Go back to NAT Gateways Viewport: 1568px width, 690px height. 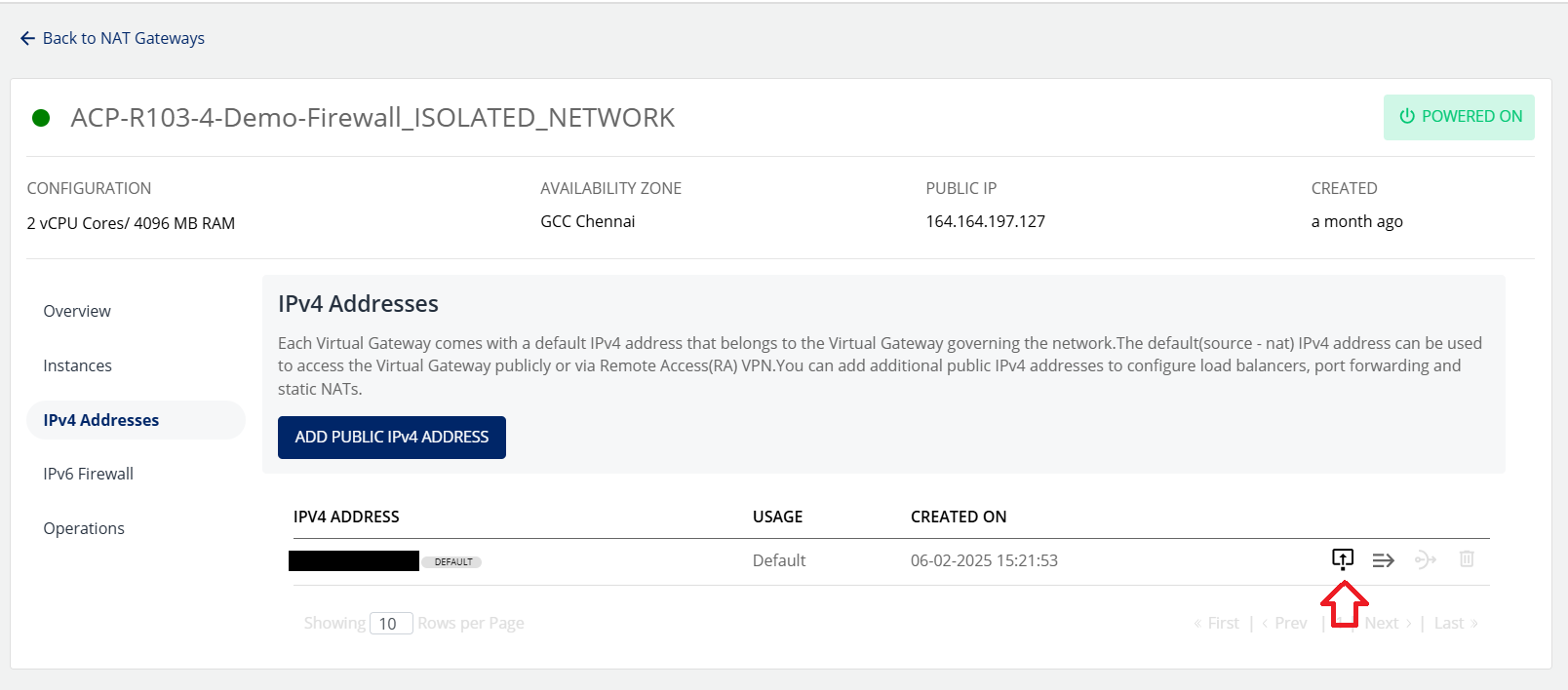pos(112,38)
